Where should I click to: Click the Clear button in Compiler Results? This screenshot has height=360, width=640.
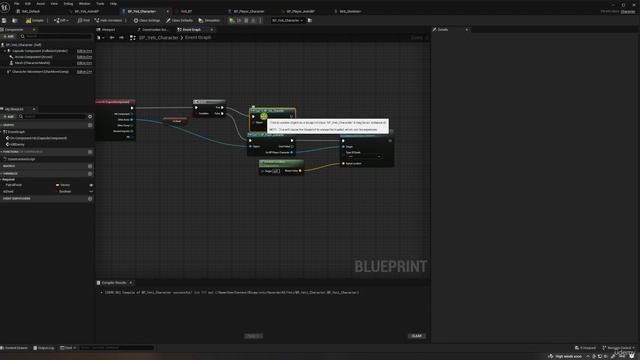tap(417, 336)
